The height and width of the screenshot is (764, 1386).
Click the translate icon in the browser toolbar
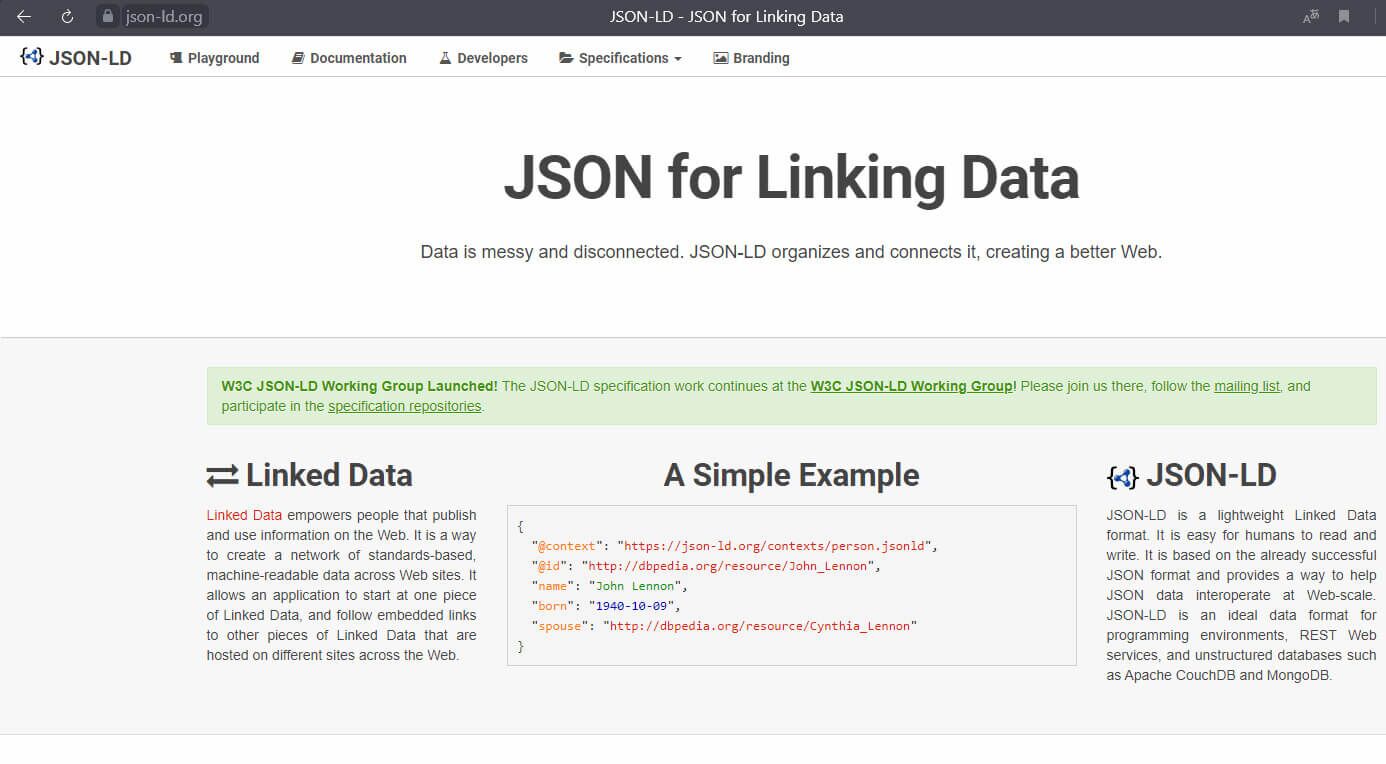(x=1310, y=16)
